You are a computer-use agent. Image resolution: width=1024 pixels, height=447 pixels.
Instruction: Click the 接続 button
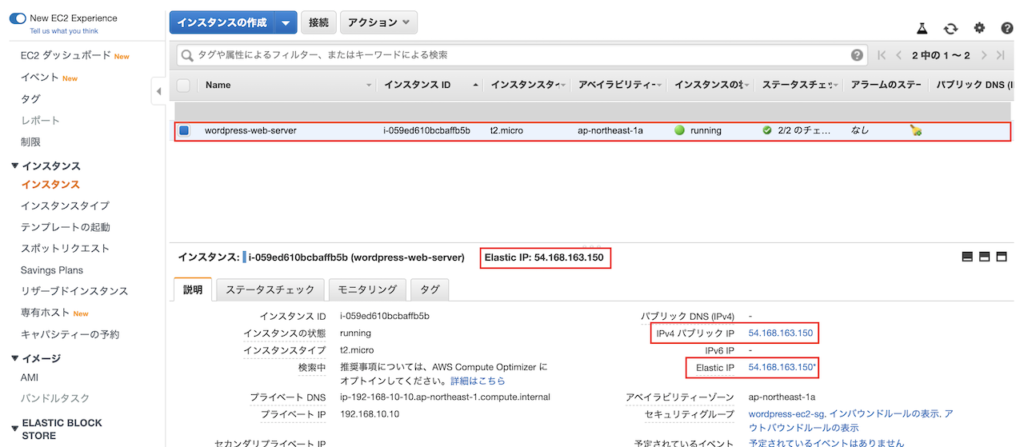pyautogui.click(x=318, y=23)
